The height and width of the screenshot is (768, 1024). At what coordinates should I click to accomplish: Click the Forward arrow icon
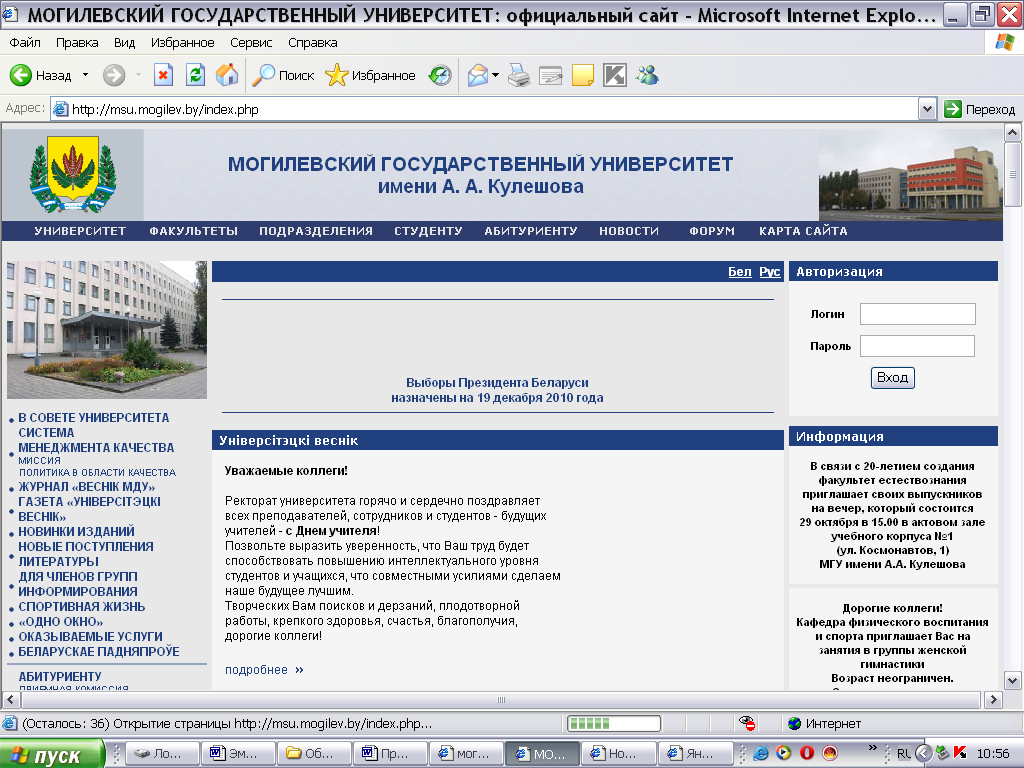114,75
